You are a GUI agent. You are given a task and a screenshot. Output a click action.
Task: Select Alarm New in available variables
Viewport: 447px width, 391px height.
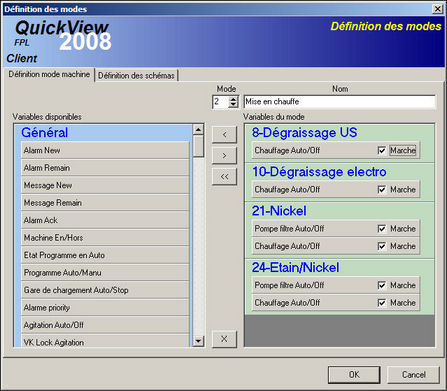(x=105, y=150)
